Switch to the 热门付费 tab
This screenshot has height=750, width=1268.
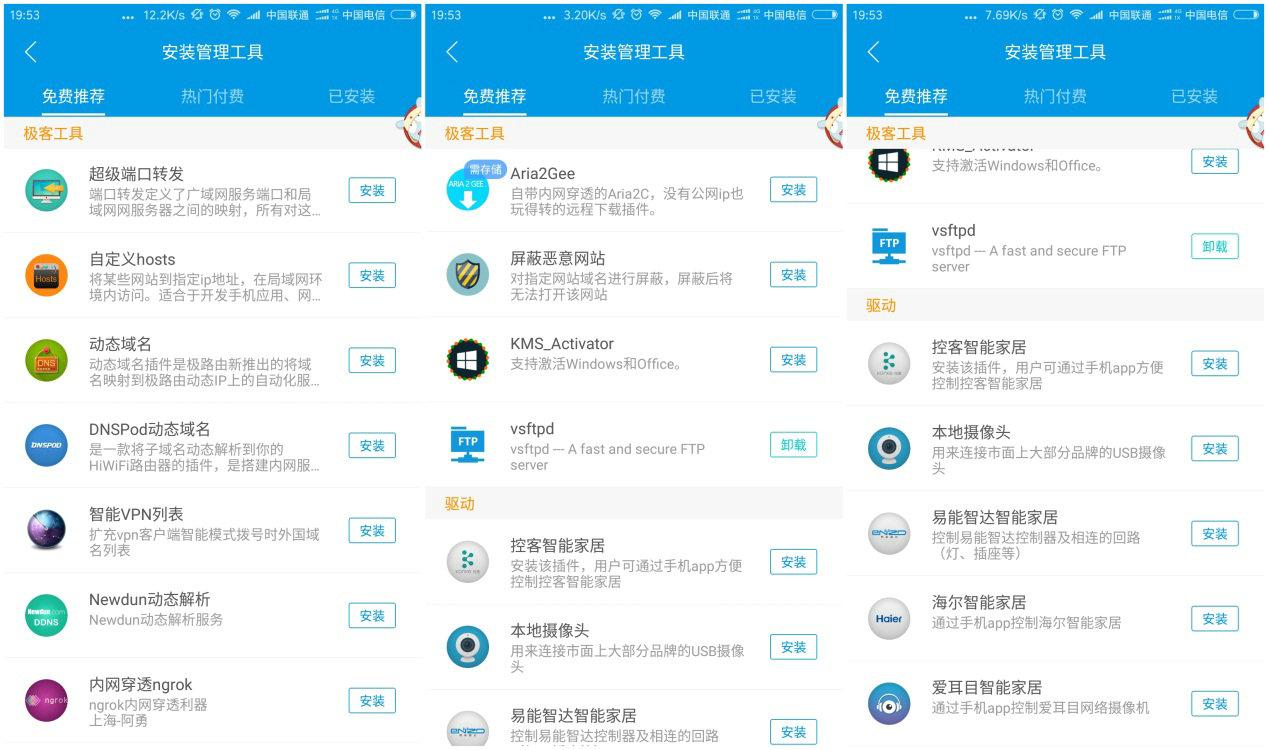212,96
